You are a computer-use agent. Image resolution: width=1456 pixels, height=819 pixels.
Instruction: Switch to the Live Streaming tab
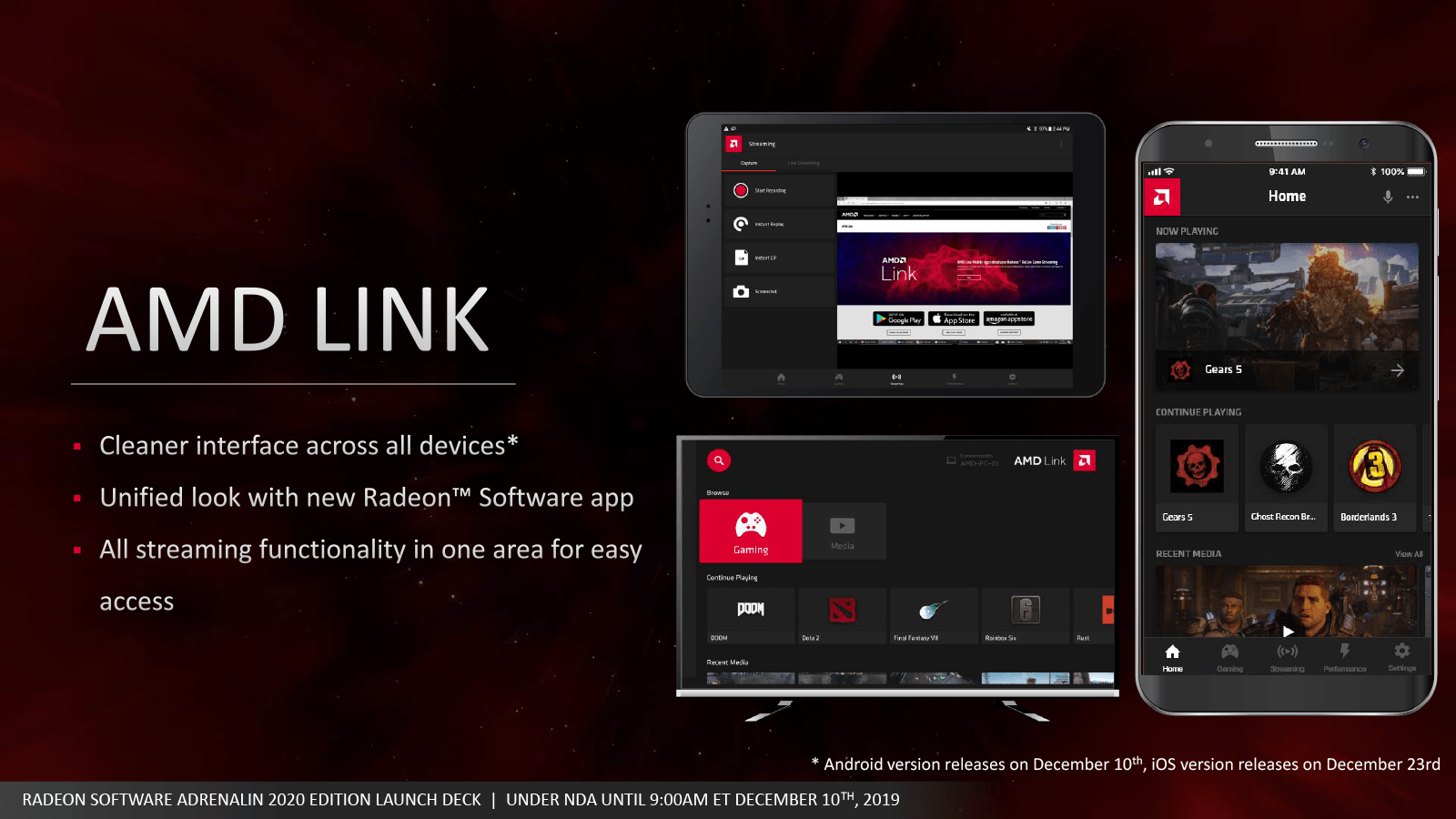click(804, 163)
